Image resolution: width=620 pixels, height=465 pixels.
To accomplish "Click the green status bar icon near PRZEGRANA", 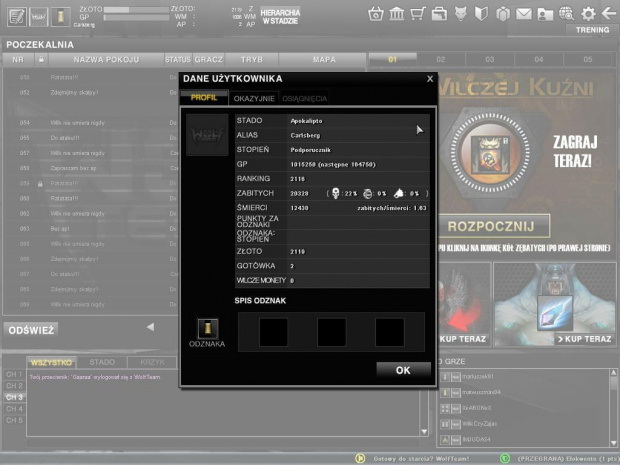I will pyautogui.click(x=505, y=458).
